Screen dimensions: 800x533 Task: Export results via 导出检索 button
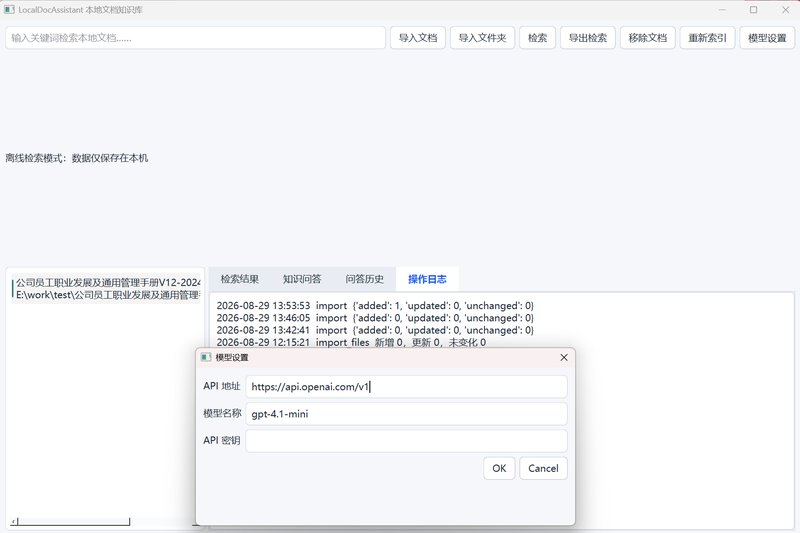[588, 38]
